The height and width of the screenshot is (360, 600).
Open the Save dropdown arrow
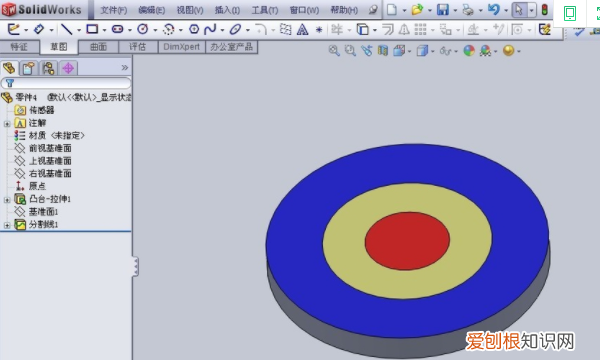[x=455, y=10]
